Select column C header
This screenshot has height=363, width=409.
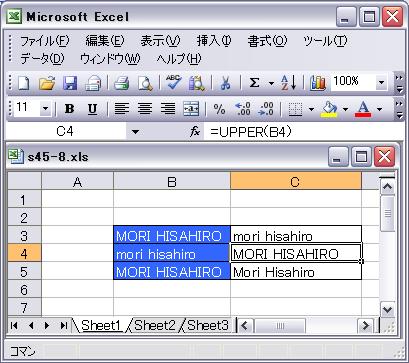pyautogui.click(x=296, y=181)
